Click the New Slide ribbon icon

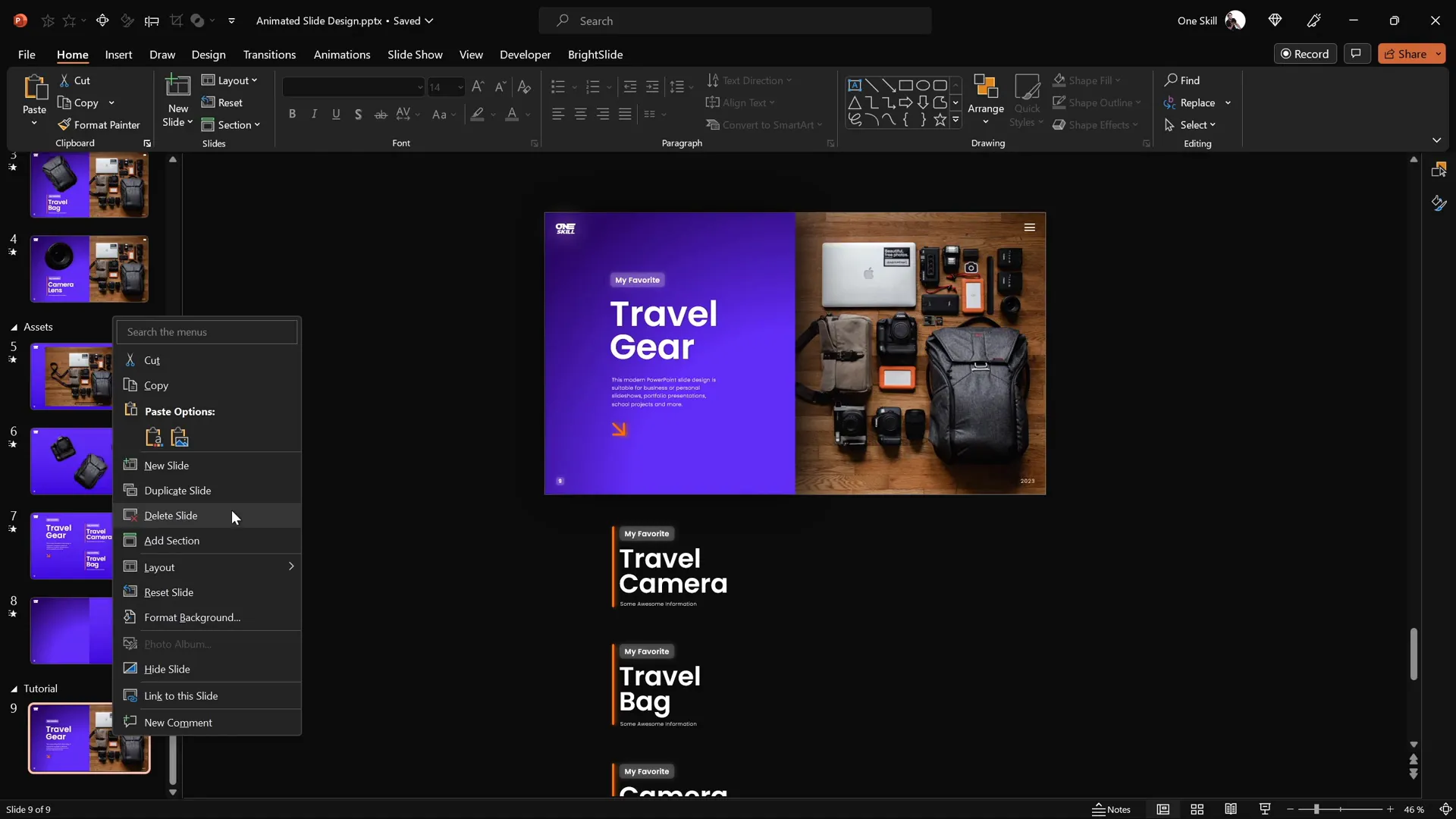point(178,86)
